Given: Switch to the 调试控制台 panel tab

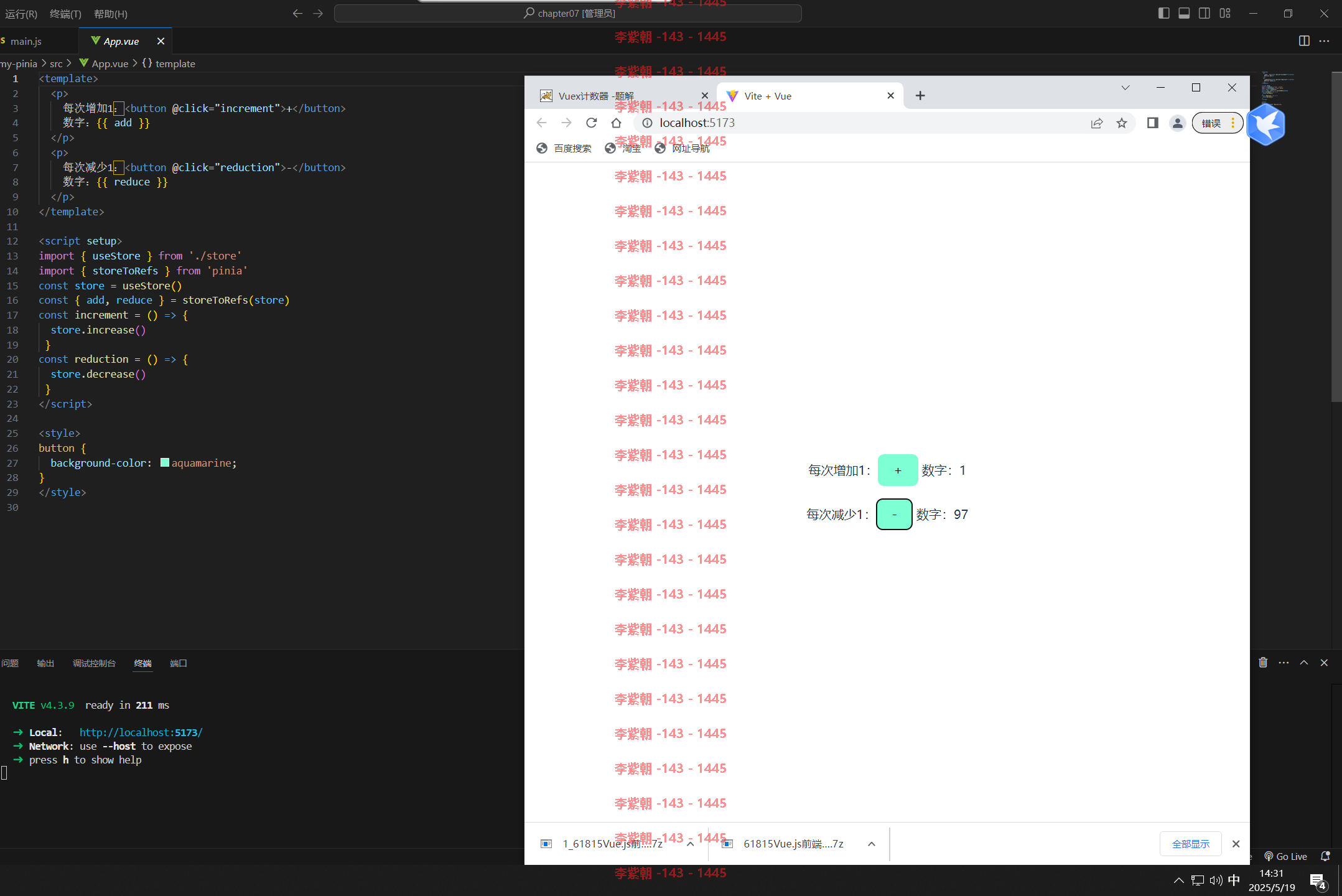Looking at the screenshot, I should (x=94, y=663).
